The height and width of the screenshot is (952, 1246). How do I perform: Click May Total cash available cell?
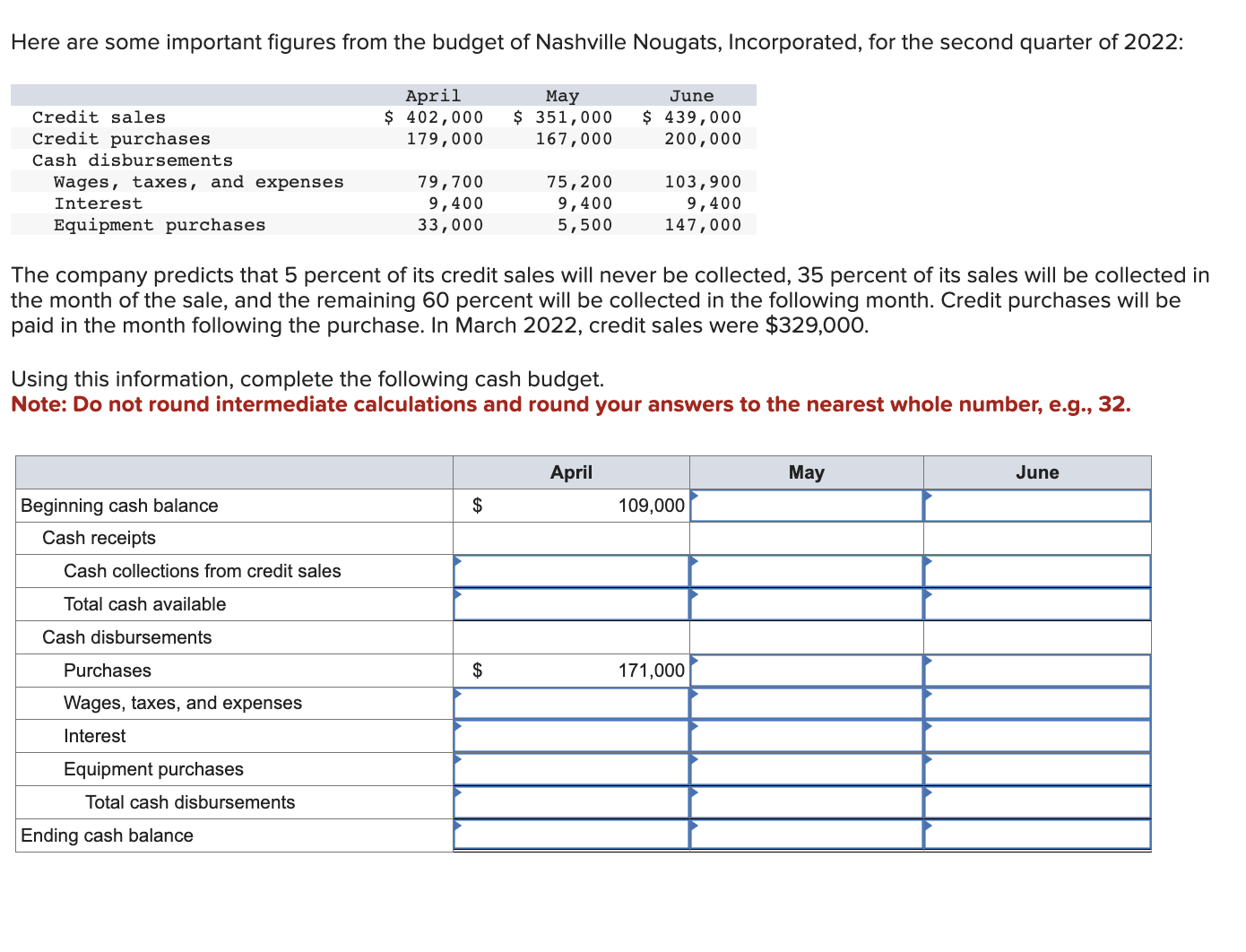tap(807, 604)
